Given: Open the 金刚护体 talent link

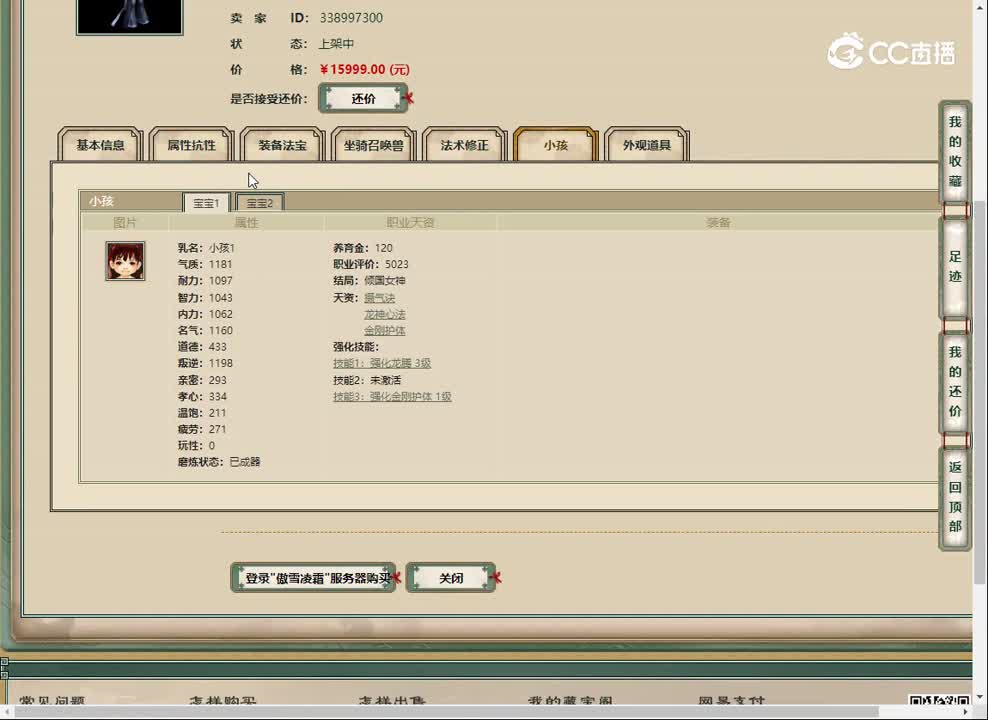Looking at the screenshot, I should point(384,330).
